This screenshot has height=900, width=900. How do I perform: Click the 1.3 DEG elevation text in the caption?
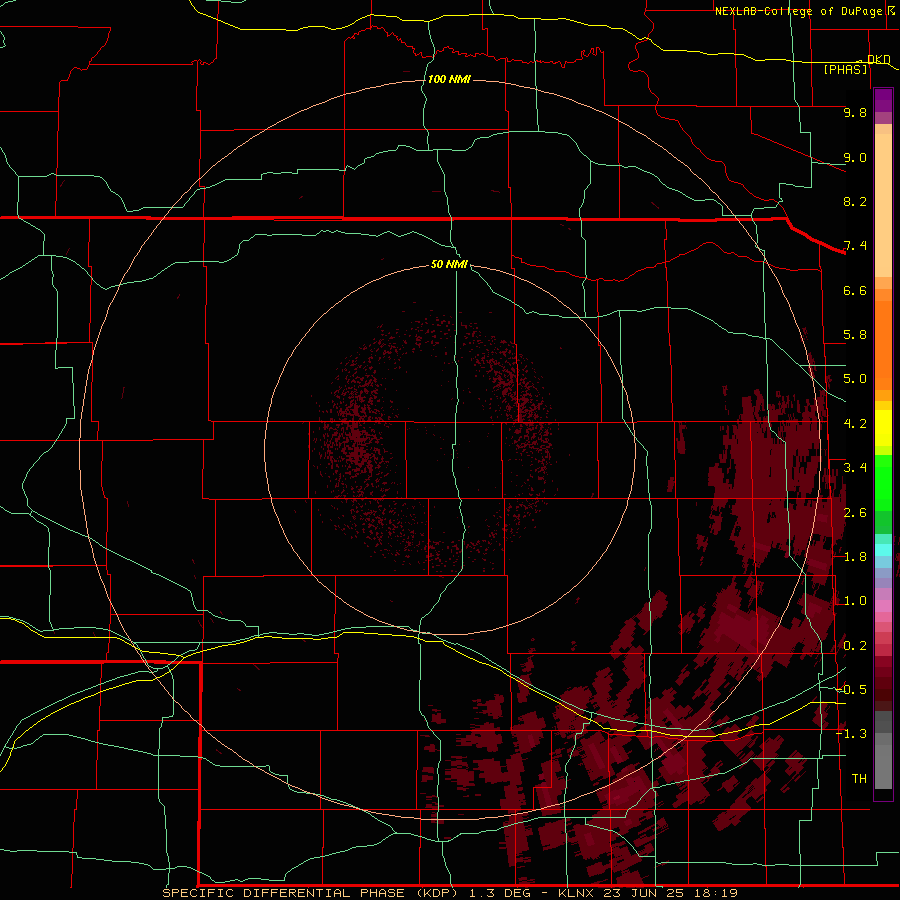tap(502, 893)
